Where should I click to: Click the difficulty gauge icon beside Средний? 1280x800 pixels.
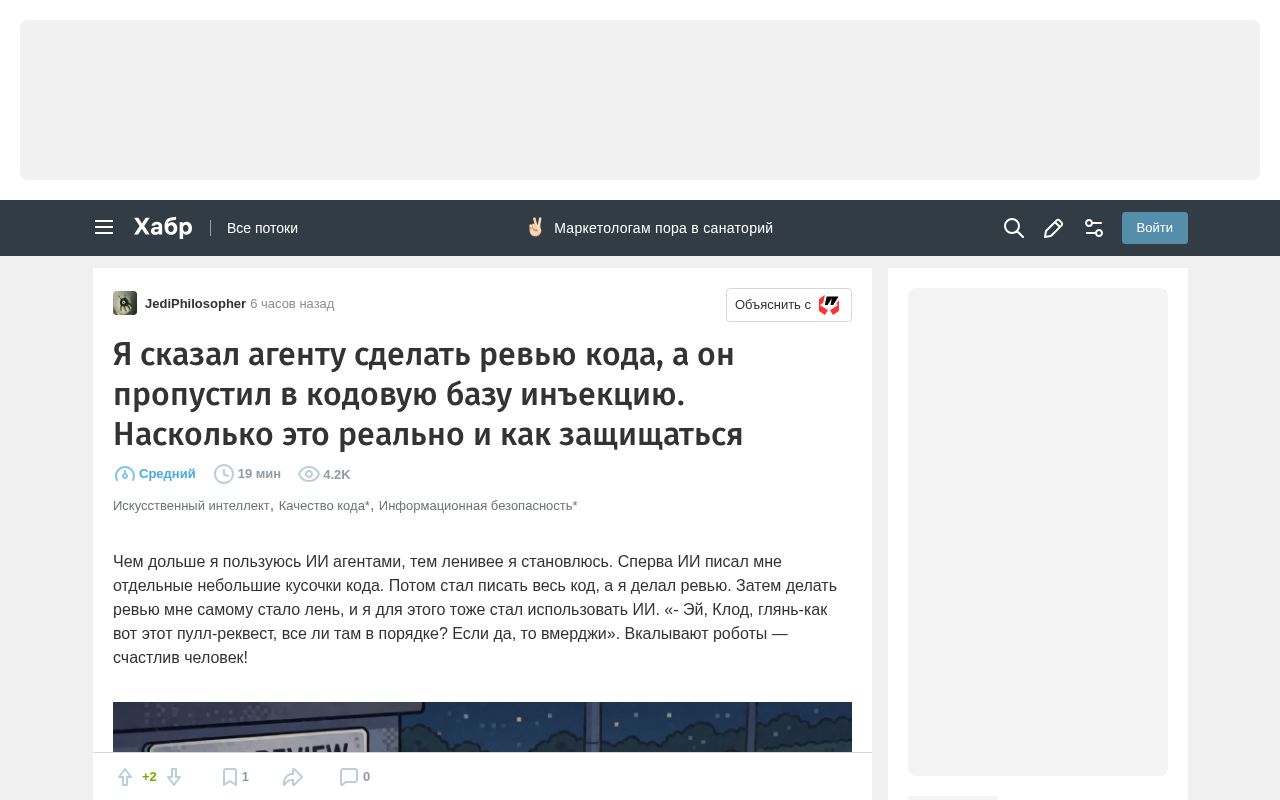125,474
